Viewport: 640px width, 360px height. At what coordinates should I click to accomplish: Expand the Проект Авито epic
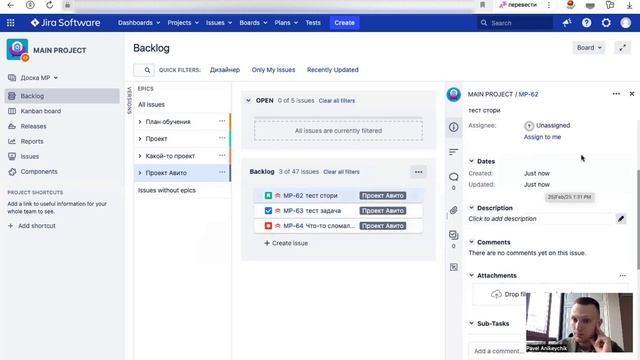[140, 173]
